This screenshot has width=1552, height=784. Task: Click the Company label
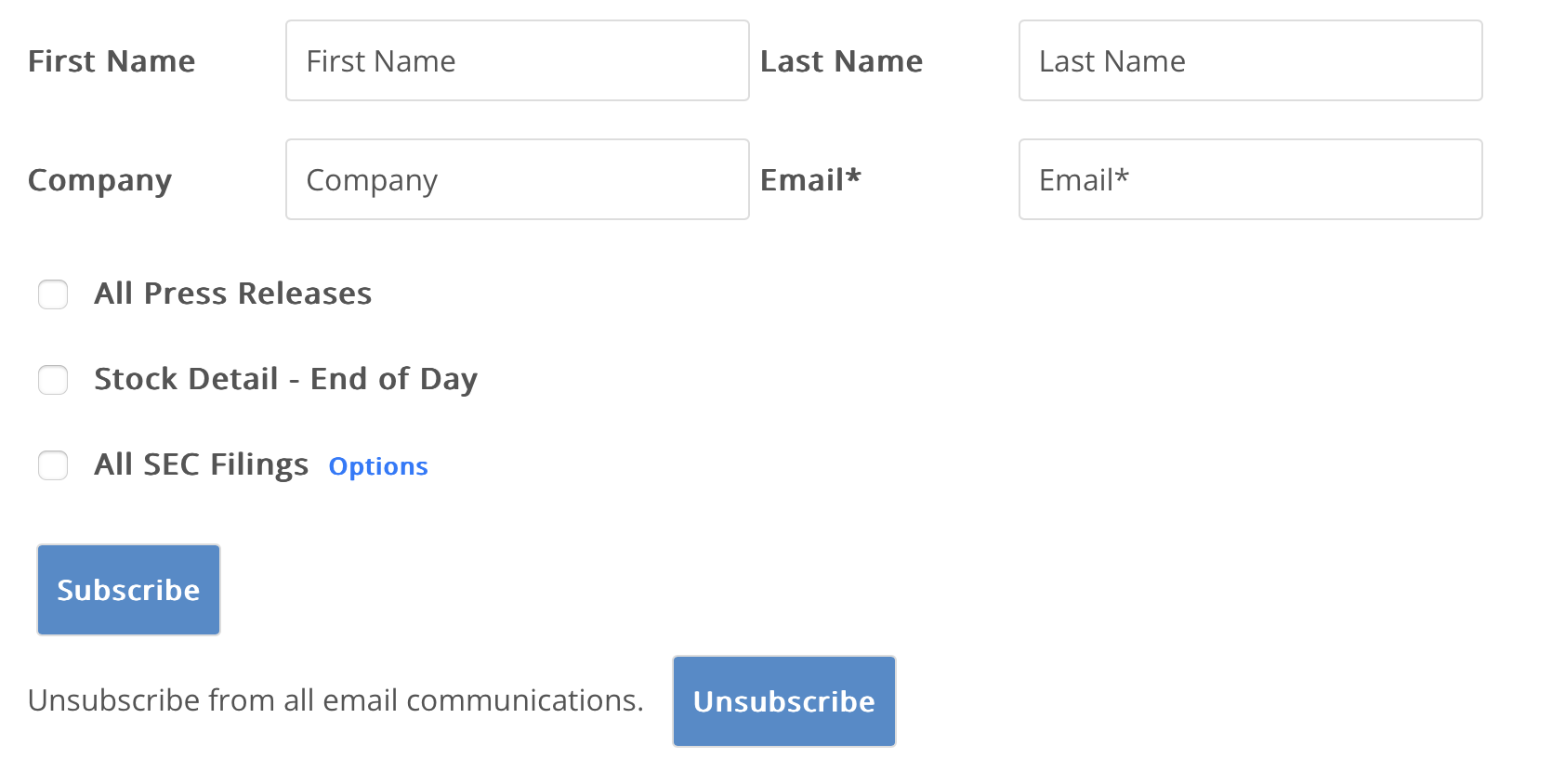99,180
